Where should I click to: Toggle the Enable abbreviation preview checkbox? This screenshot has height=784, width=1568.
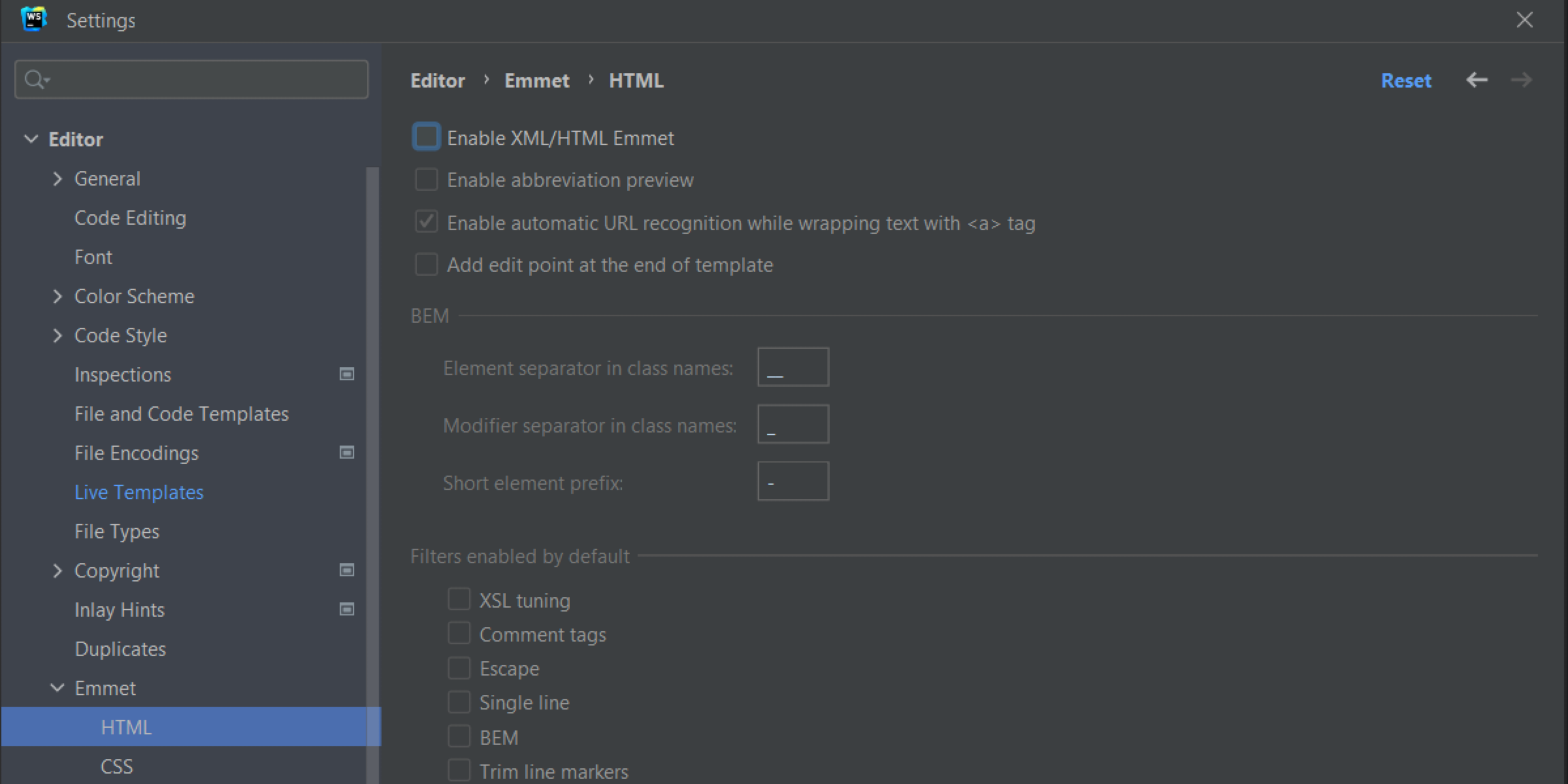click(x=426, y=180)
